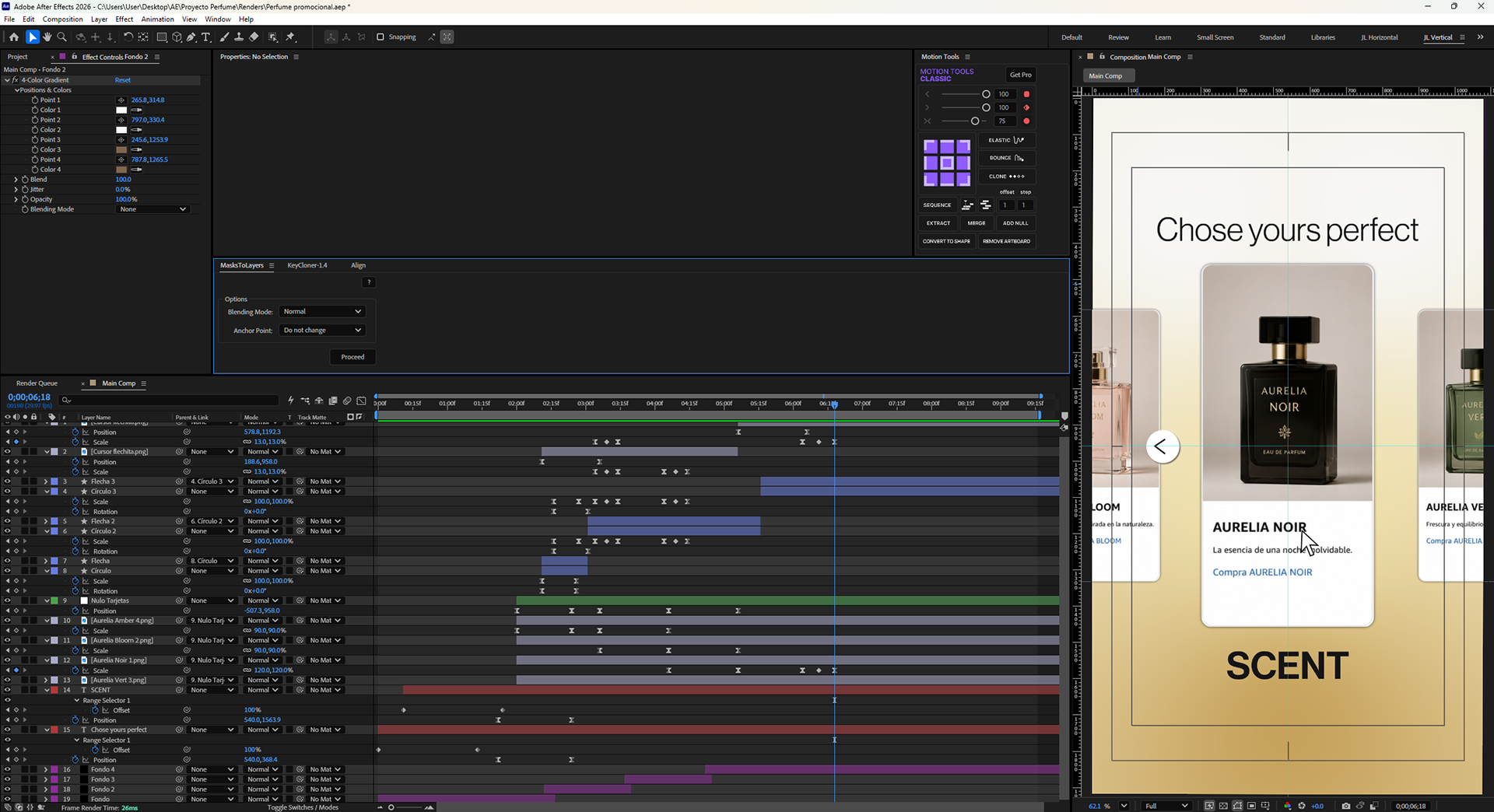1494x812 pixels.
Task: Toggle Point 1 stopwatch in Effect Controls
Action: pos(34,100)
